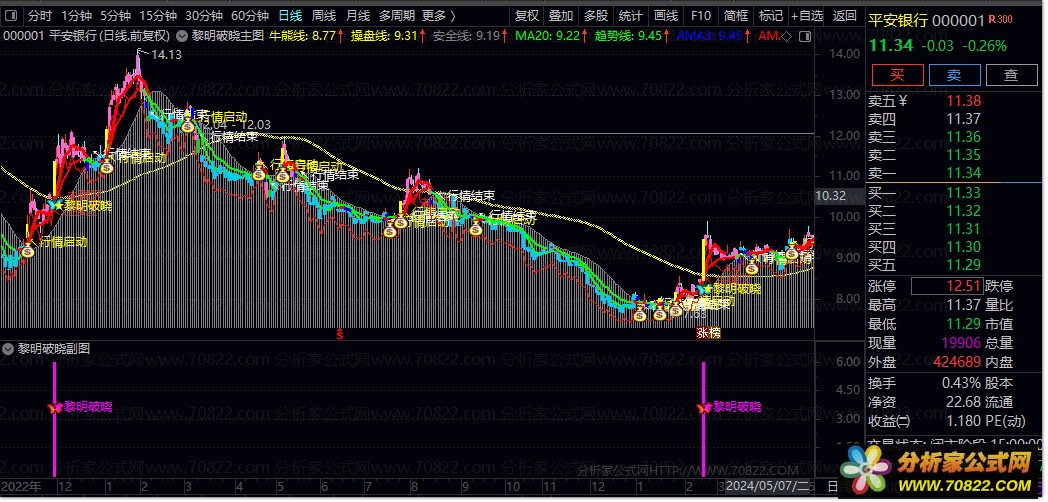The height and width of the screenshot is (502, 1048).
Task: Click the 14.13 high price label
Action: [x=166, y=55]
